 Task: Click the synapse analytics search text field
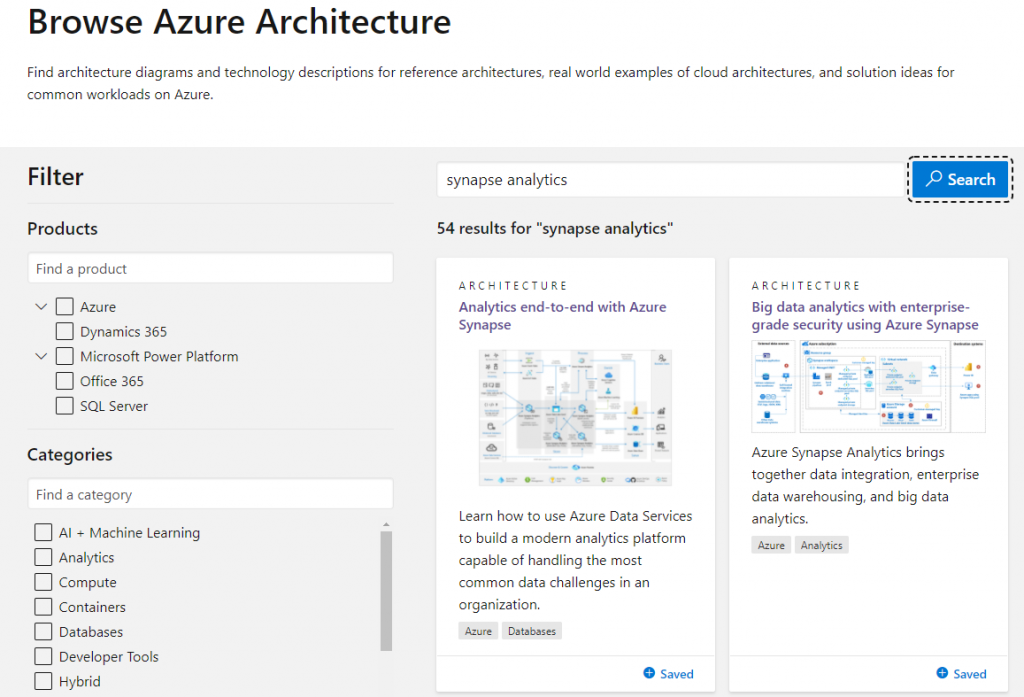(671, 180)
